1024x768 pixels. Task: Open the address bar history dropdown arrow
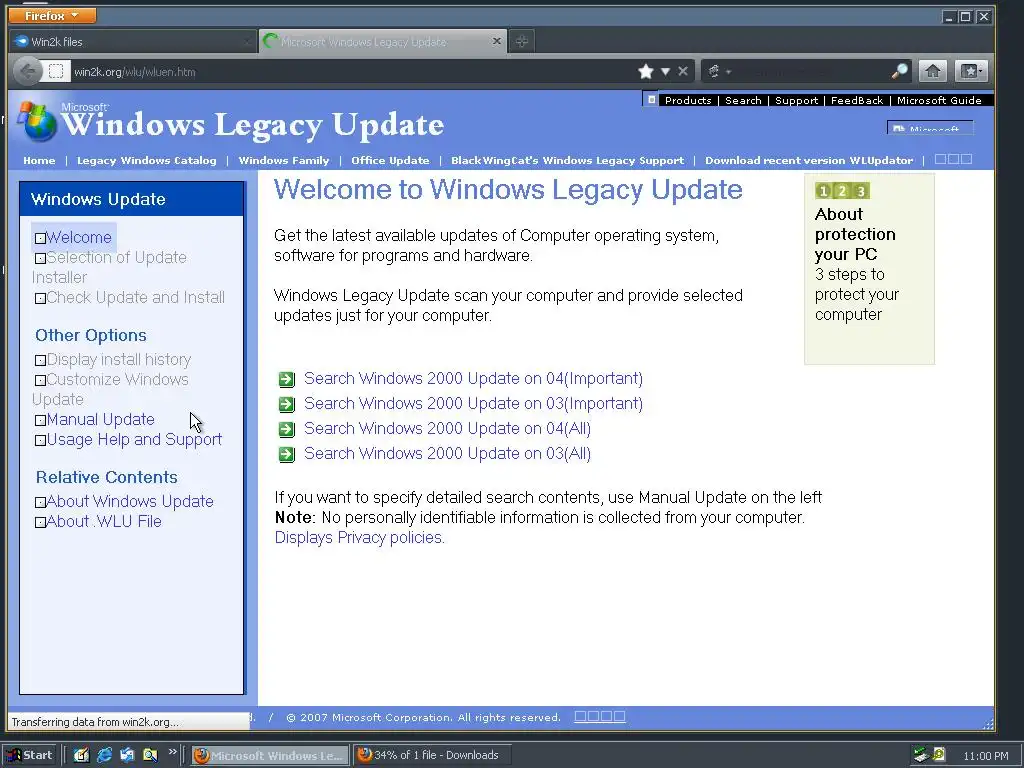click(x=665, y=71)
